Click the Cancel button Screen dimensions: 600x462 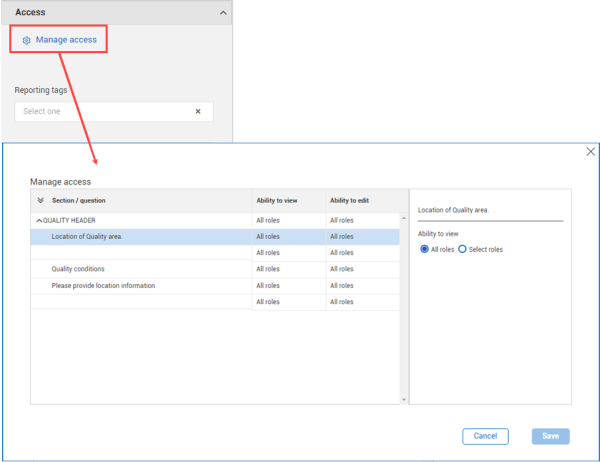pos(485,436)
